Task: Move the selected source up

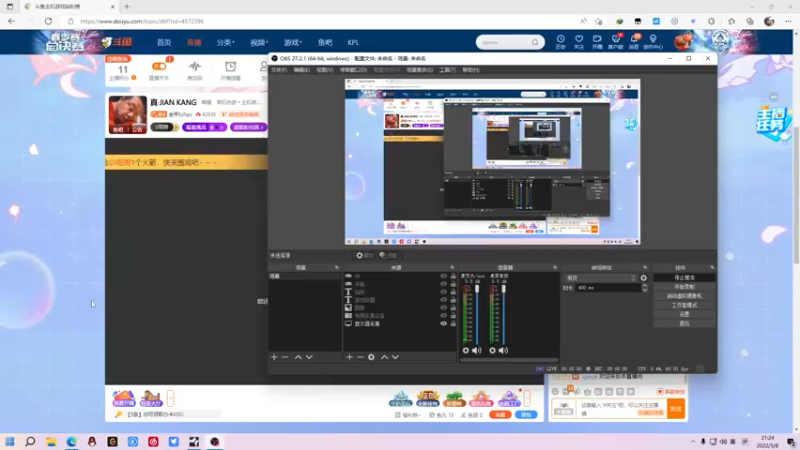Action: [384, 357]
